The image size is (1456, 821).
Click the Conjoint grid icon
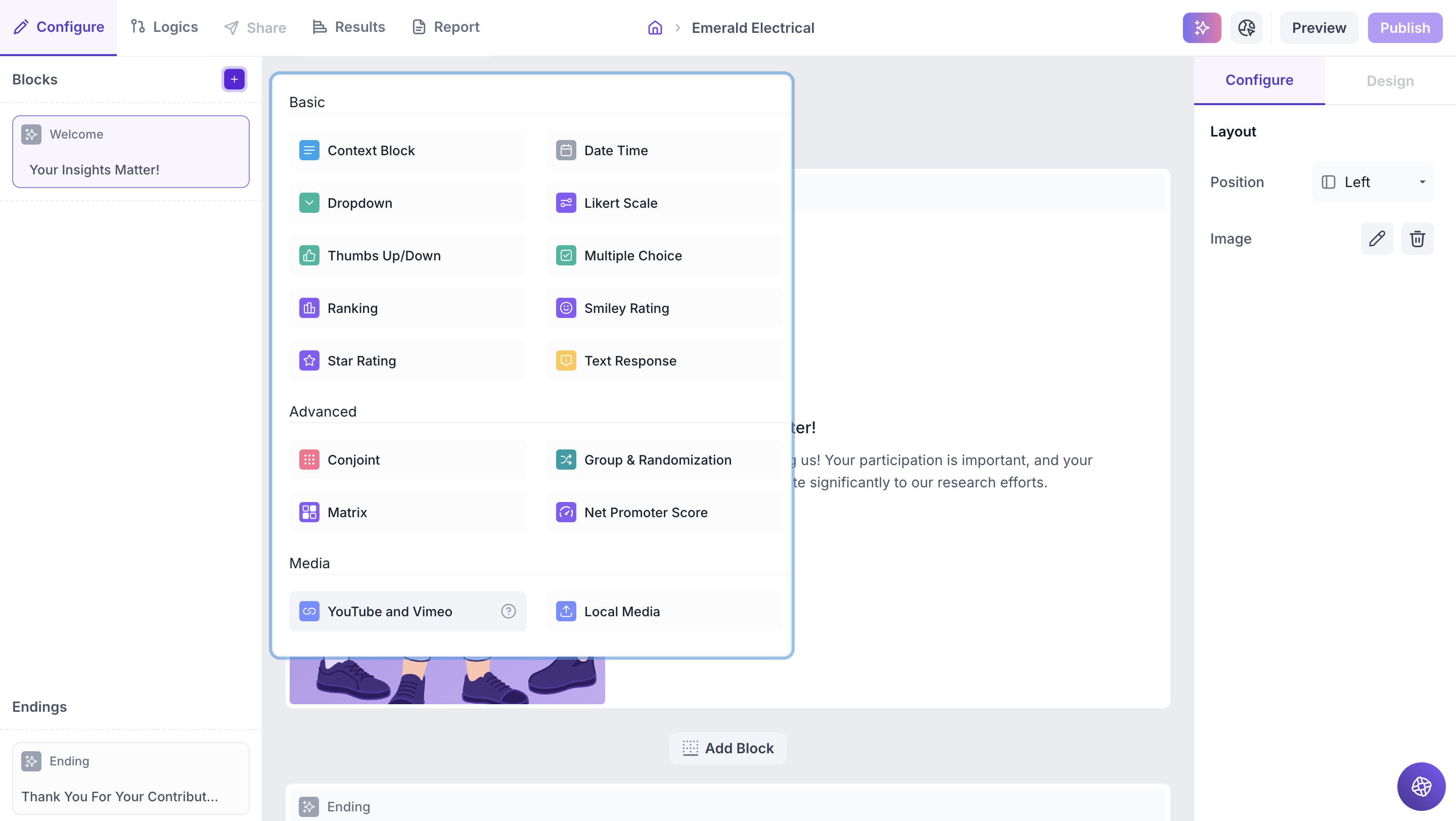[x=309, y=460]
